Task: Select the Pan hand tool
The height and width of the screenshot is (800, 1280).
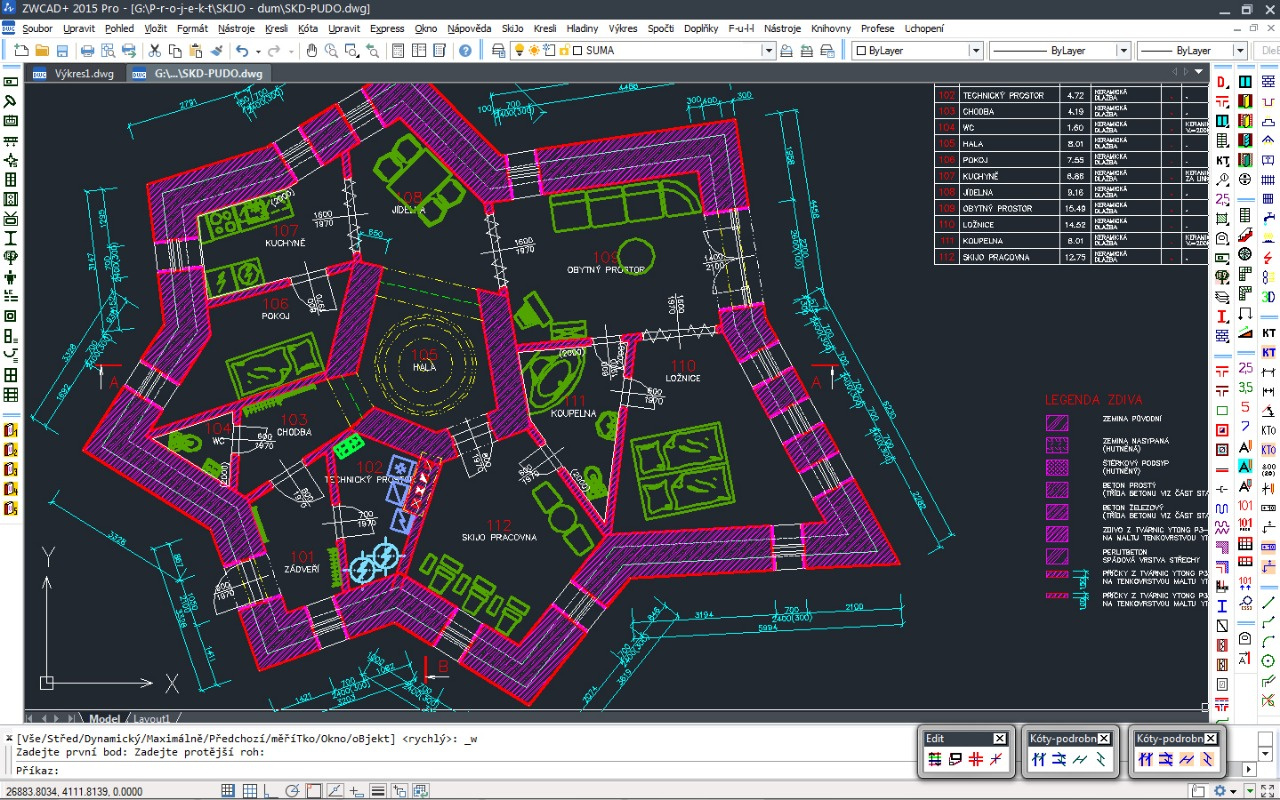Action: point(312,50)
